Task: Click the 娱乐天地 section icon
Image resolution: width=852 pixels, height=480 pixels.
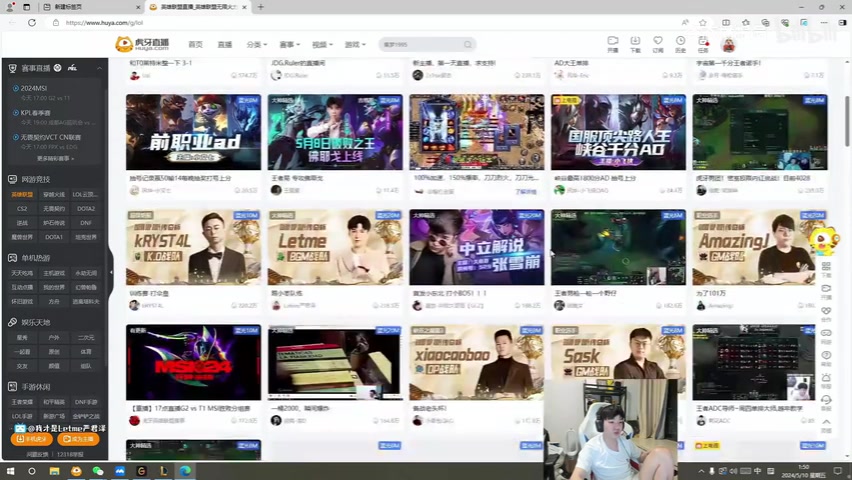Action: pyautogui.click(x=12, y=322)
